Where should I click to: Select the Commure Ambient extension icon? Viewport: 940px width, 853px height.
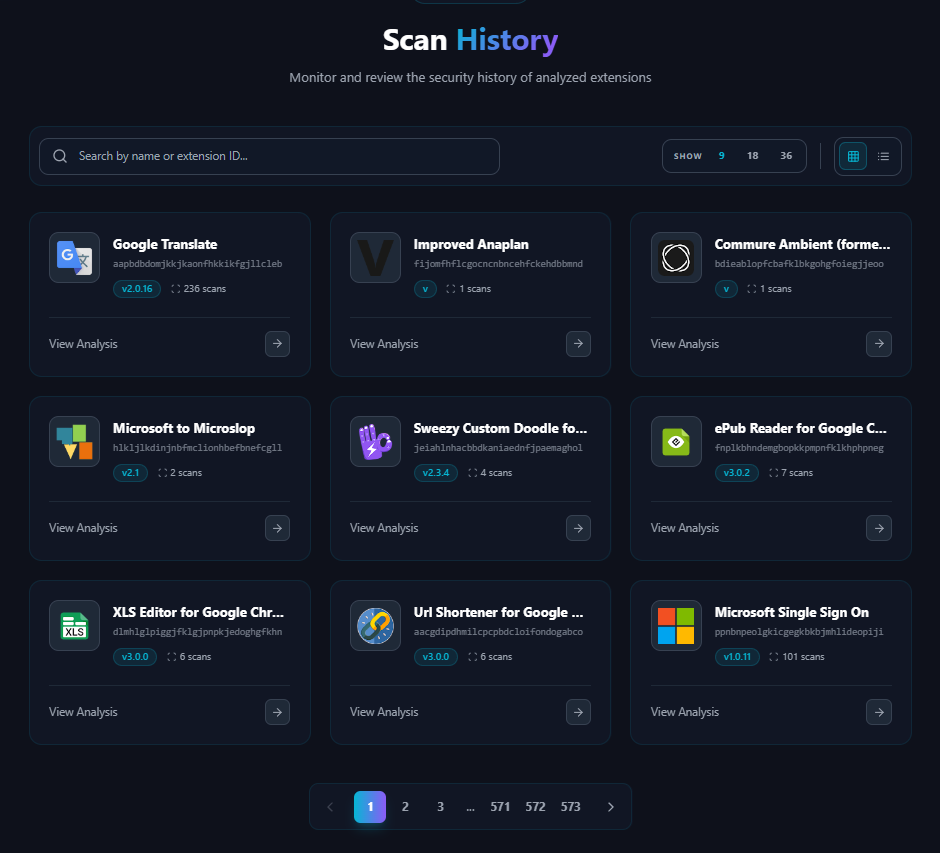tap(676, 257)
